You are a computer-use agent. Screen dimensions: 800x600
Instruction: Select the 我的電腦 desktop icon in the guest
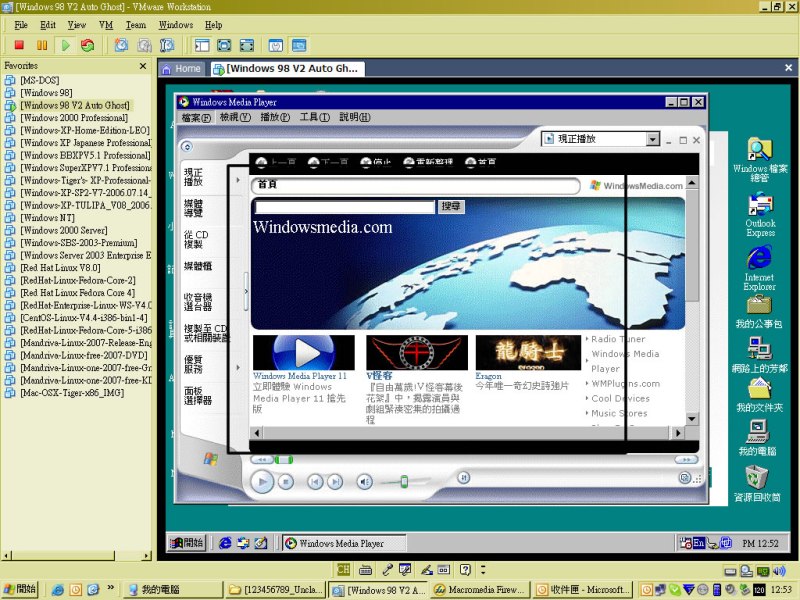coord(758,438)
